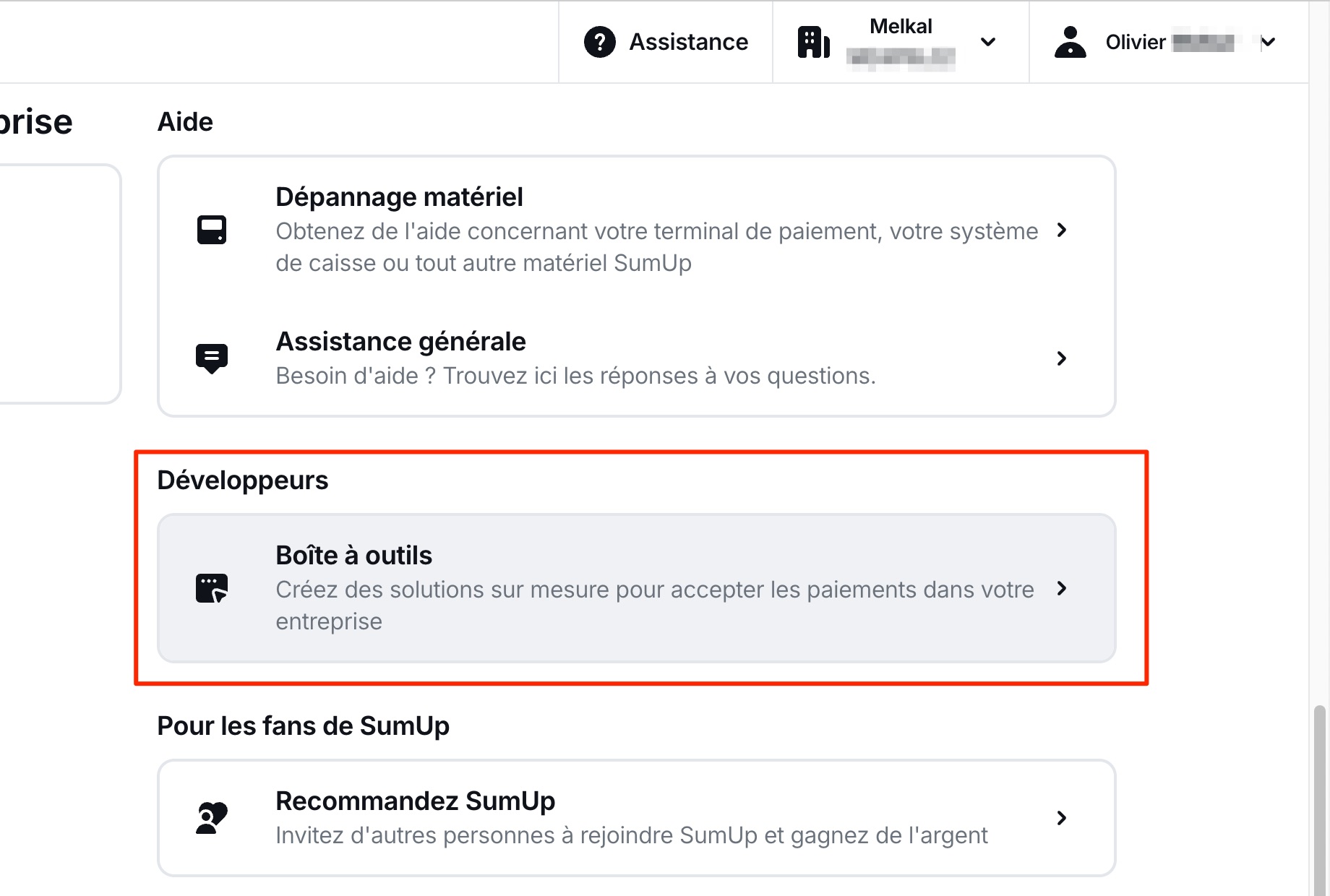1330x896 pixels.
Task: Click the question mark Assistance icon
Action: [x=599, y=42]
